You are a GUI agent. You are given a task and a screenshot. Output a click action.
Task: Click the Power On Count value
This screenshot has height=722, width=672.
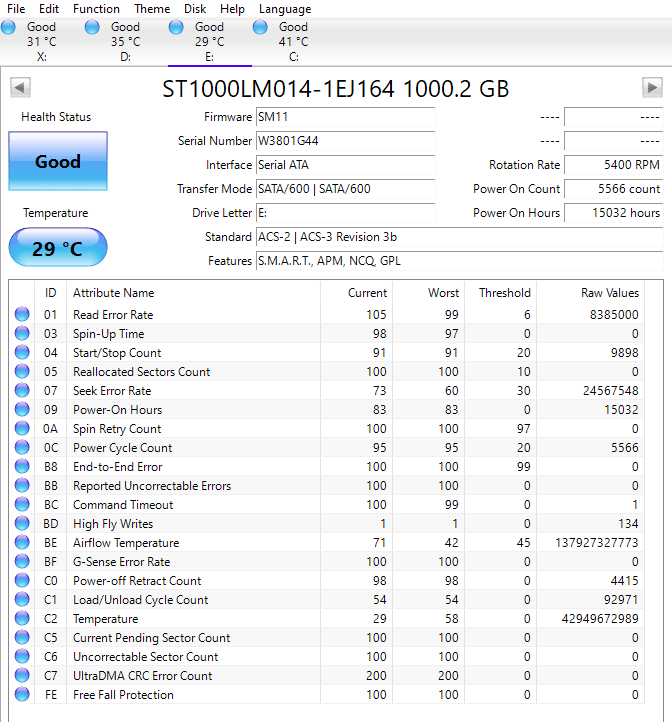[x=614, y=189]
